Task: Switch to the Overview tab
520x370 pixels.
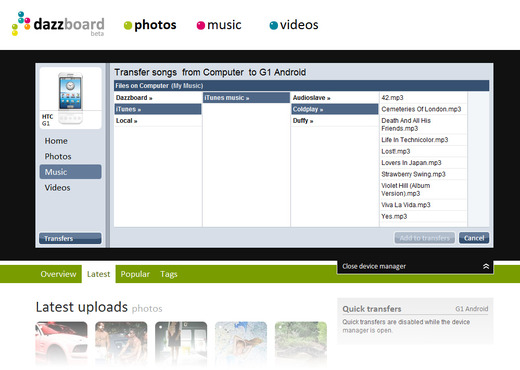Action: [x=58, y=274]
